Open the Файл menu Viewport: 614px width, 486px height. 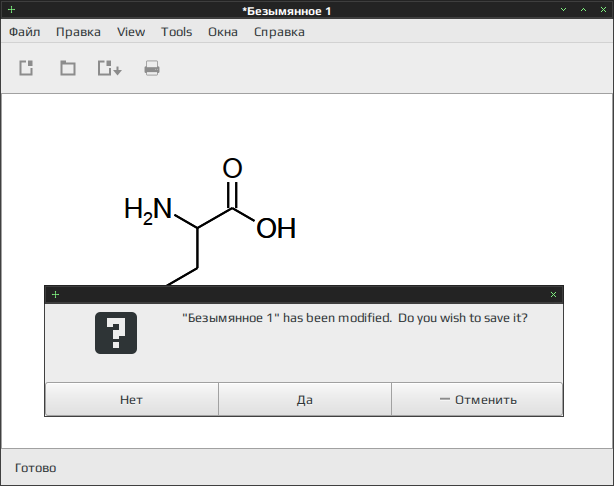[25, 32]
